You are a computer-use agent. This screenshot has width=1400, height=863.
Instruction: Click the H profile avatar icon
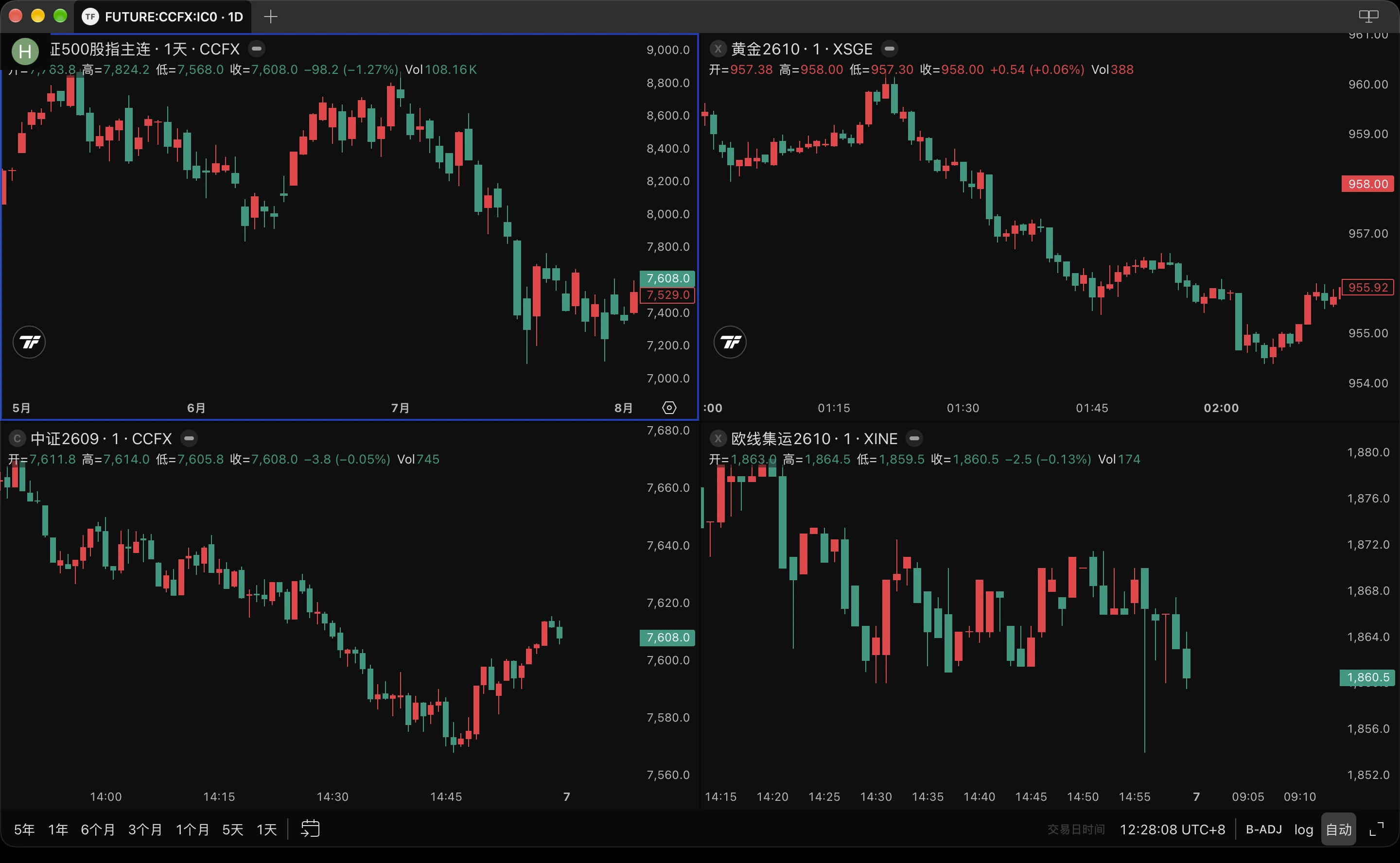pos(25,52)
